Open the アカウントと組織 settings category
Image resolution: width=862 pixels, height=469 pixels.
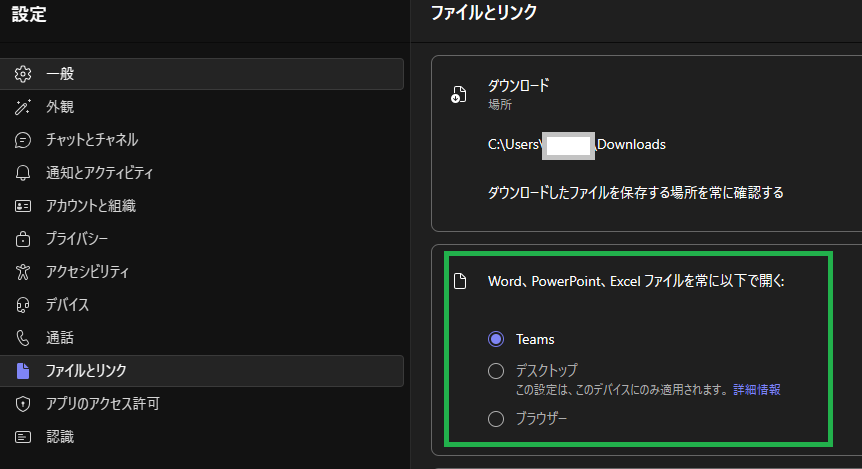pyautogui.click(x=202, y=206)
